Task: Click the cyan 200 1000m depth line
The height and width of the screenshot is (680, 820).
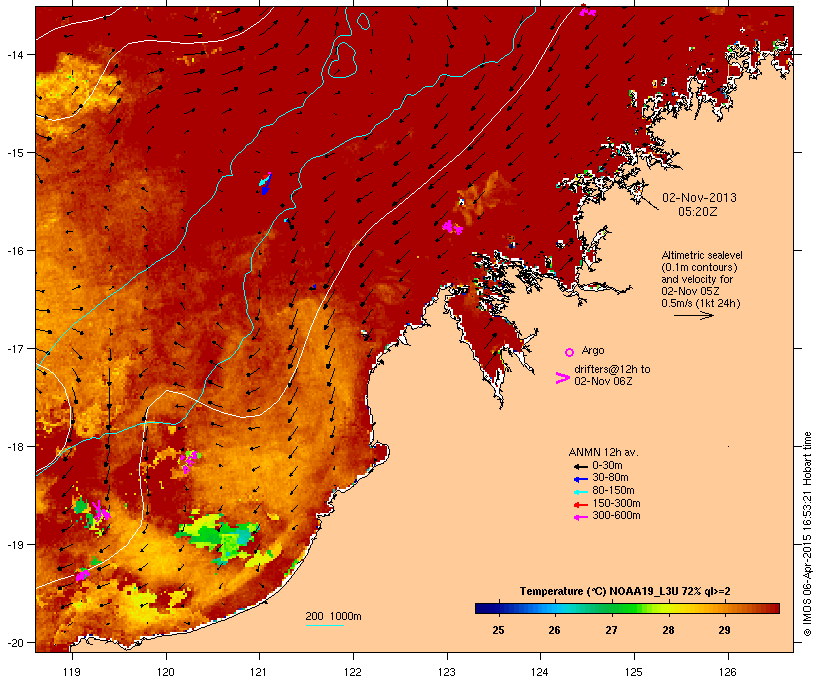Action: pyautogui.click(x=325, y=625)
